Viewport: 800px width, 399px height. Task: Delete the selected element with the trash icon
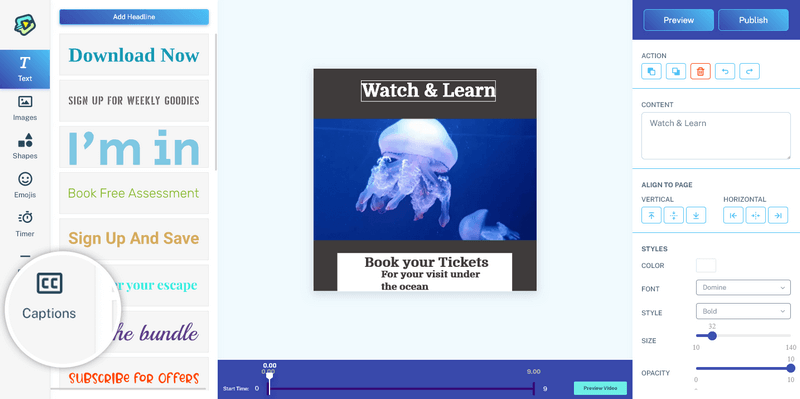[700, 71]
